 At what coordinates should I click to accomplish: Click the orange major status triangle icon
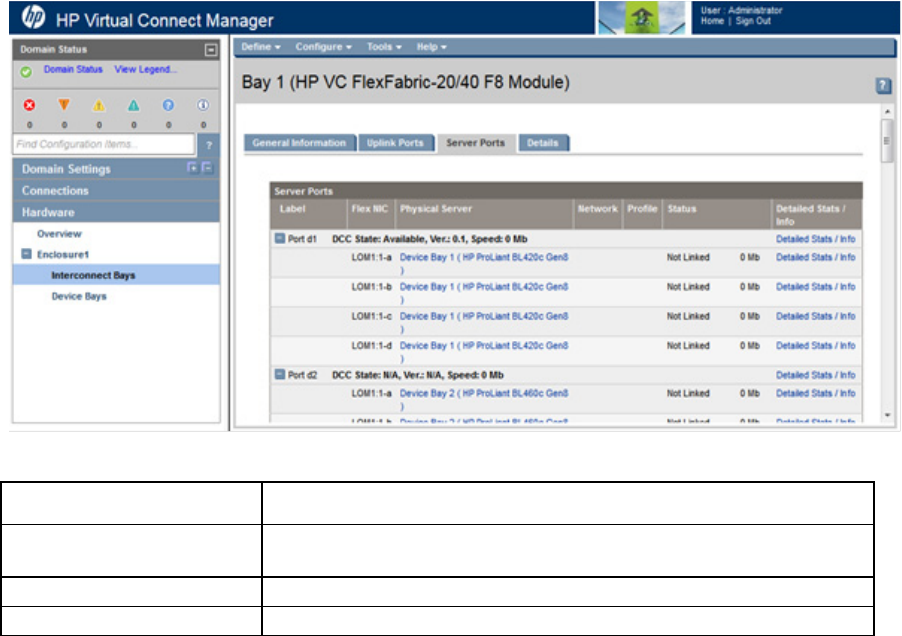tap(64, 105)
